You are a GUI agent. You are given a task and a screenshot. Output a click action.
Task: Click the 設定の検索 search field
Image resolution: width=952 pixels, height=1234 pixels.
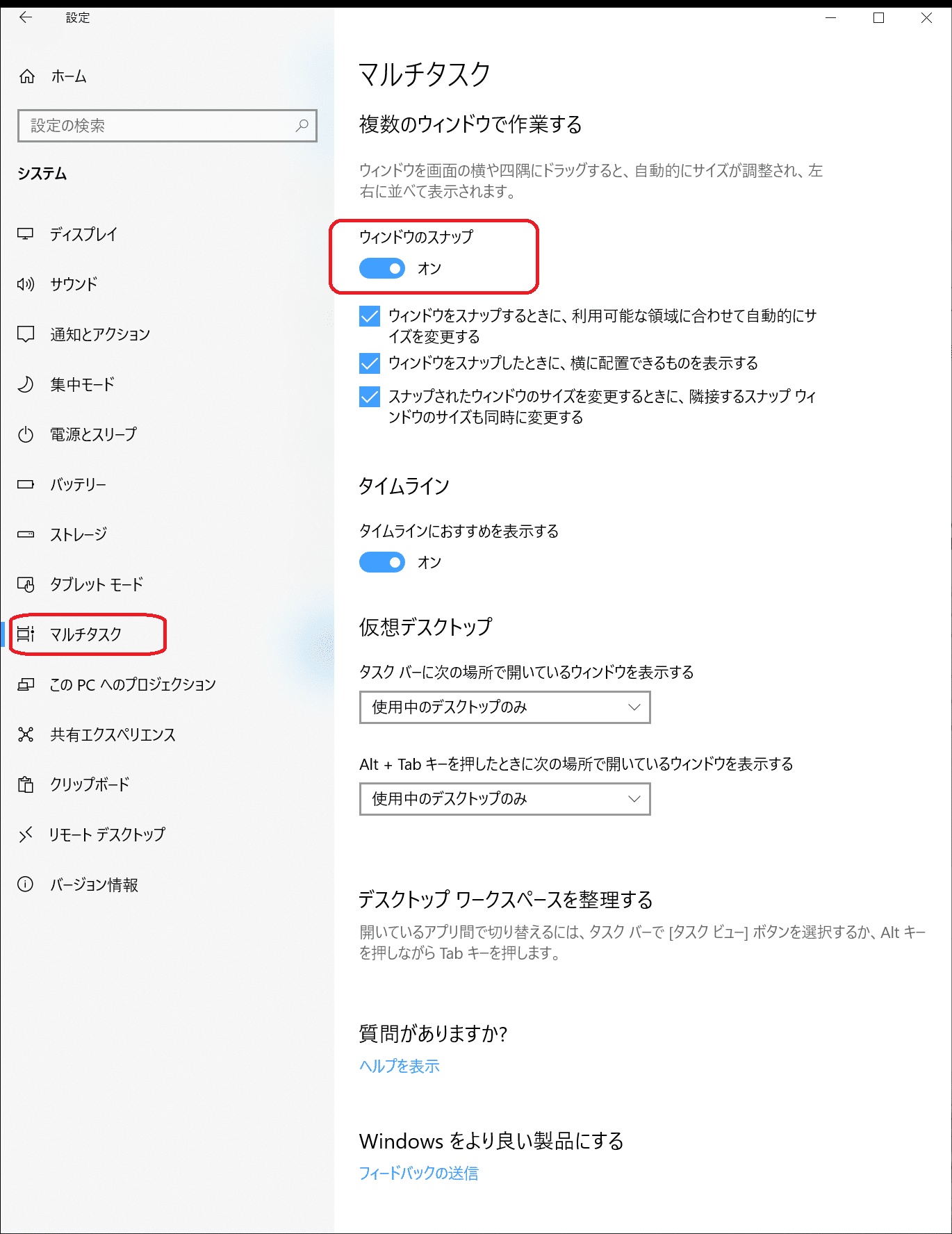pyautogui.click(x=167, y=126)
